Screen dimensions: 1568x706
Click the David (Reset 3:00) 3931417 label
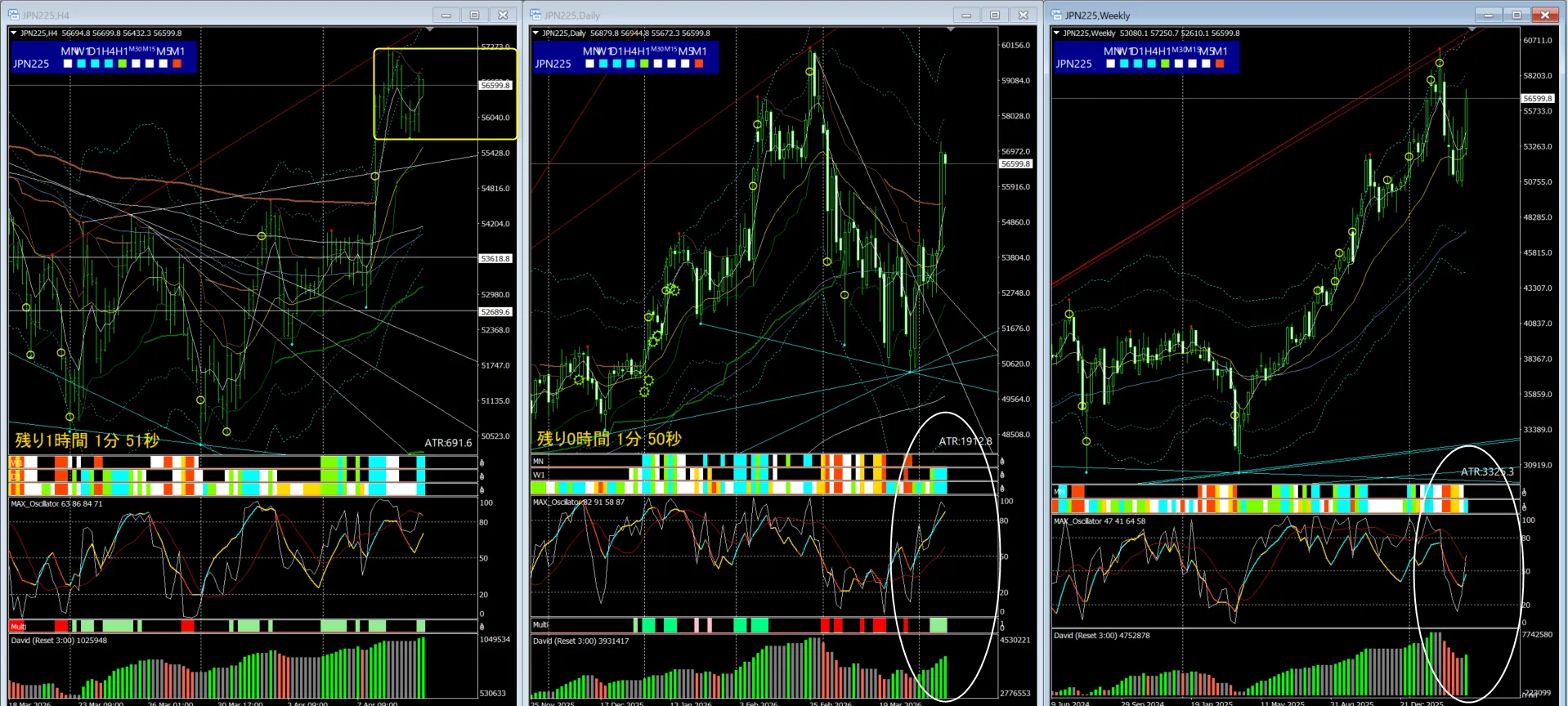tap(581, 641)
